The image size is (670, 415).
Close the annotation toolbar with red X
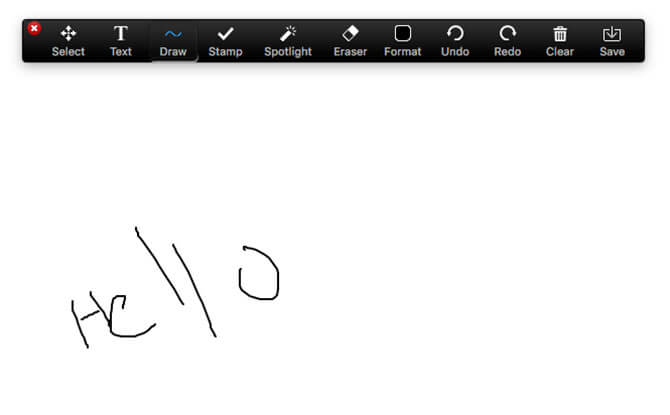coord(35,29)
